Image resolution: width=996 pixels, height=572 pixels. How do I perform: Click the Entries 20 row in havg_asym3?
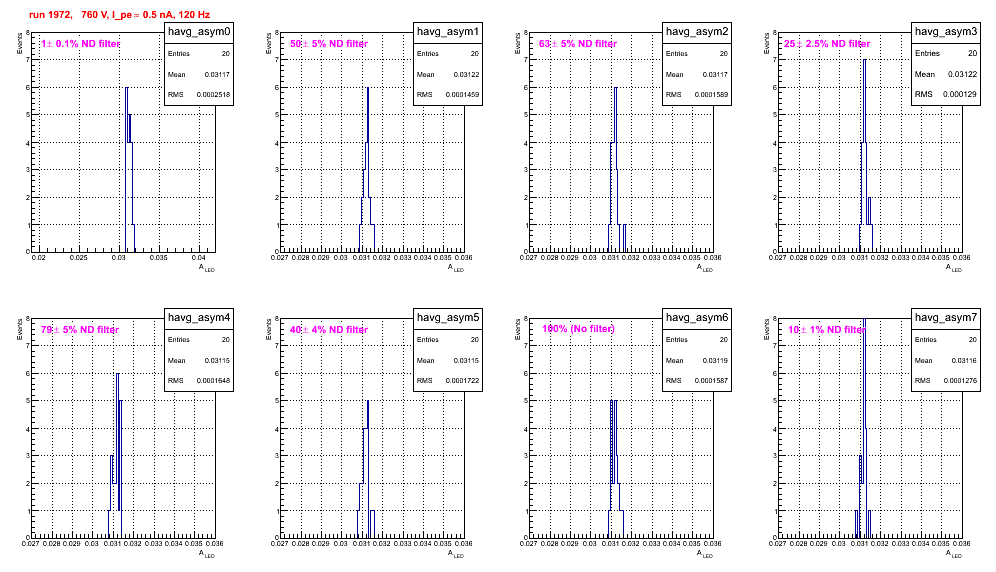(x=946, y=53)
